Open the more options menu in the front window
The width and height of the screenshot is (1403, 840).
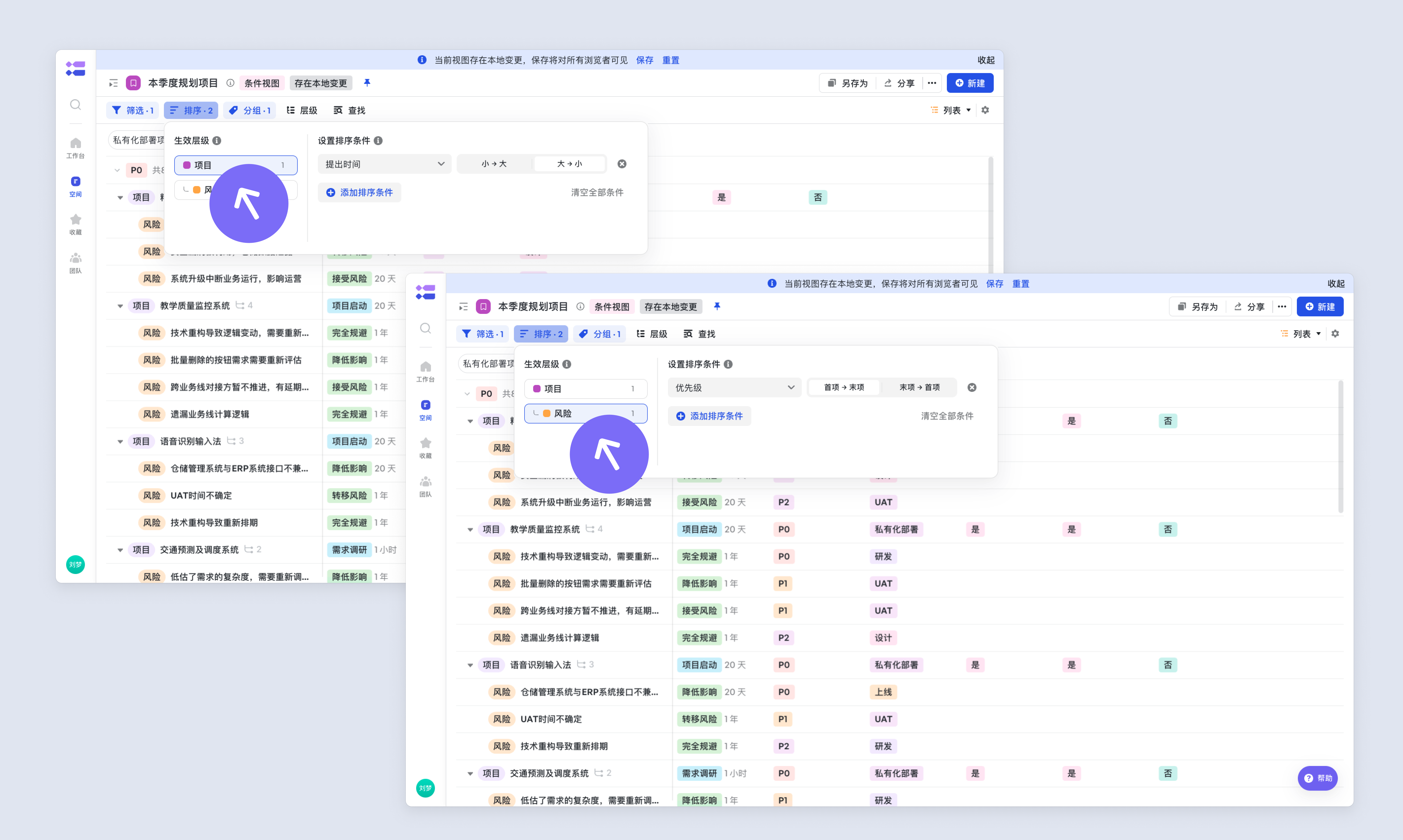pos(1282,307)
